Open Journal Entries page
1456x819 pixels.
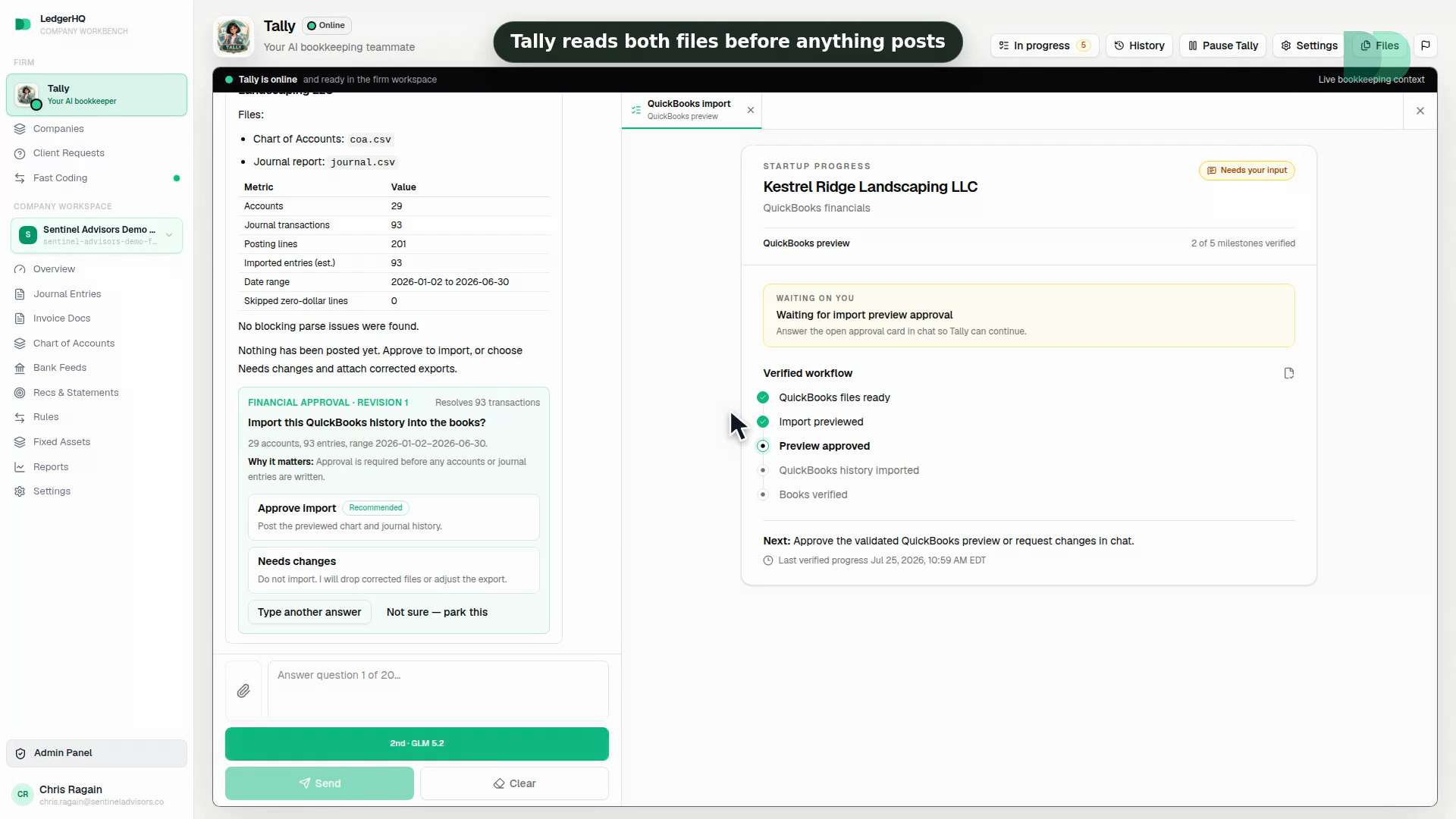click(67, 294)
